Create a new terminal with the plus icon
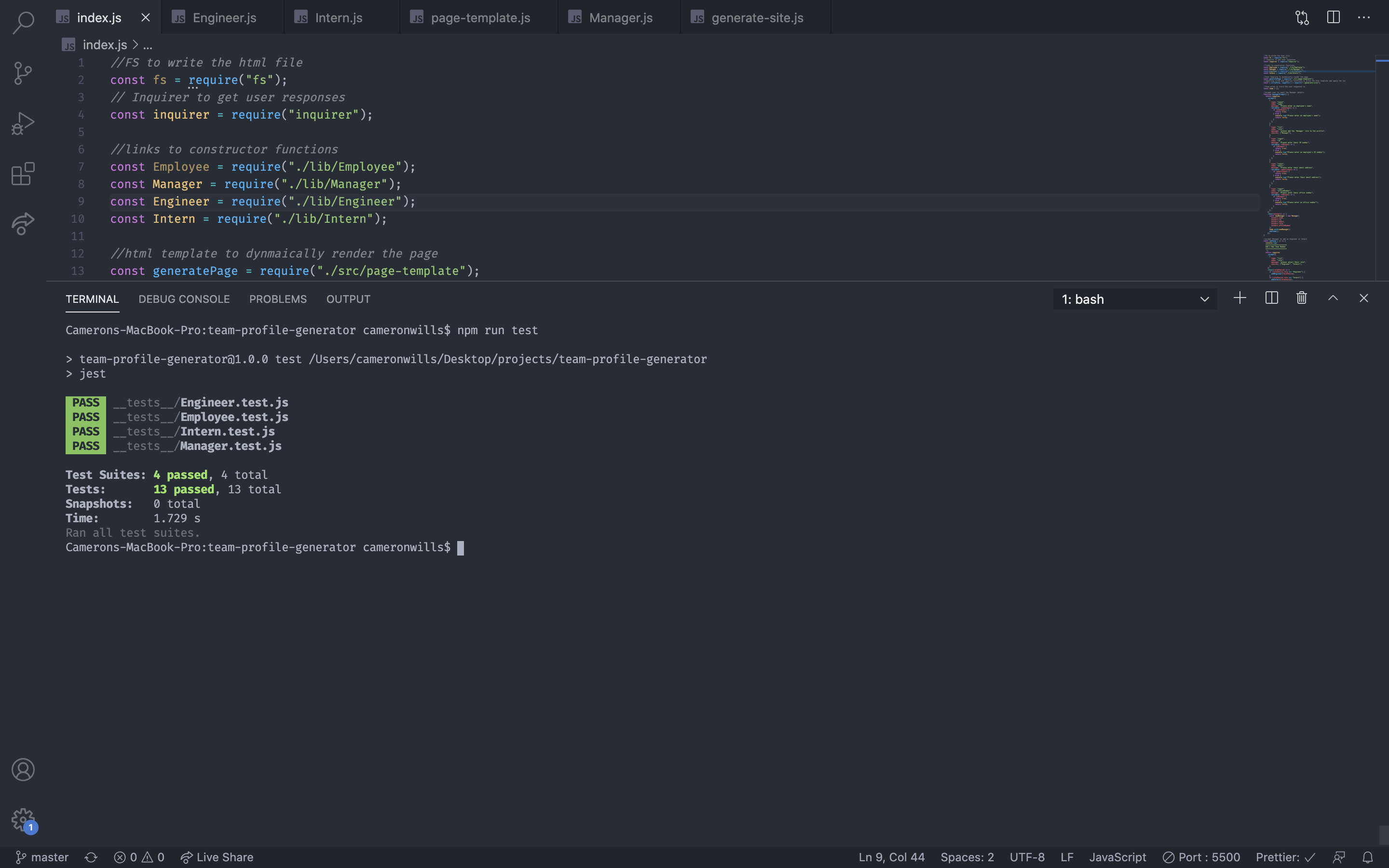1389x868 pixels. (x=1239, y=298)
